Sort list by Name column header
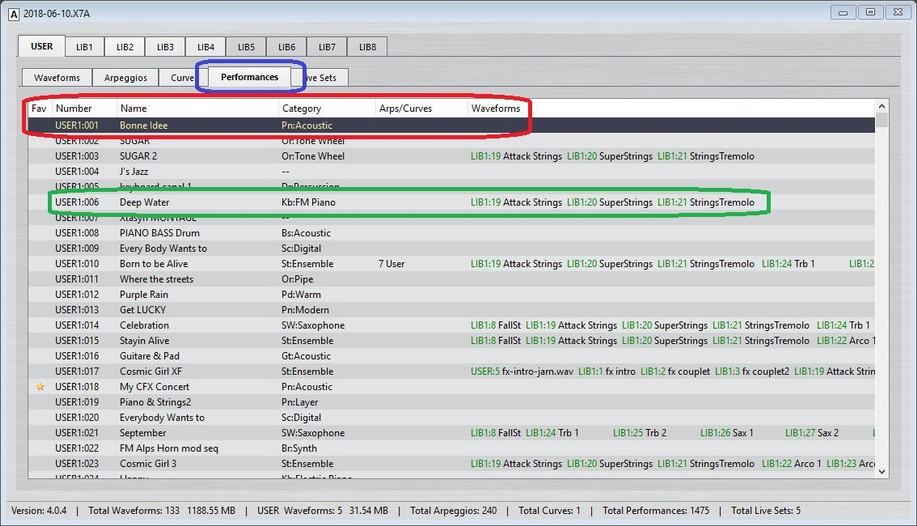This screenshot has height=526, width=917. 134,108
